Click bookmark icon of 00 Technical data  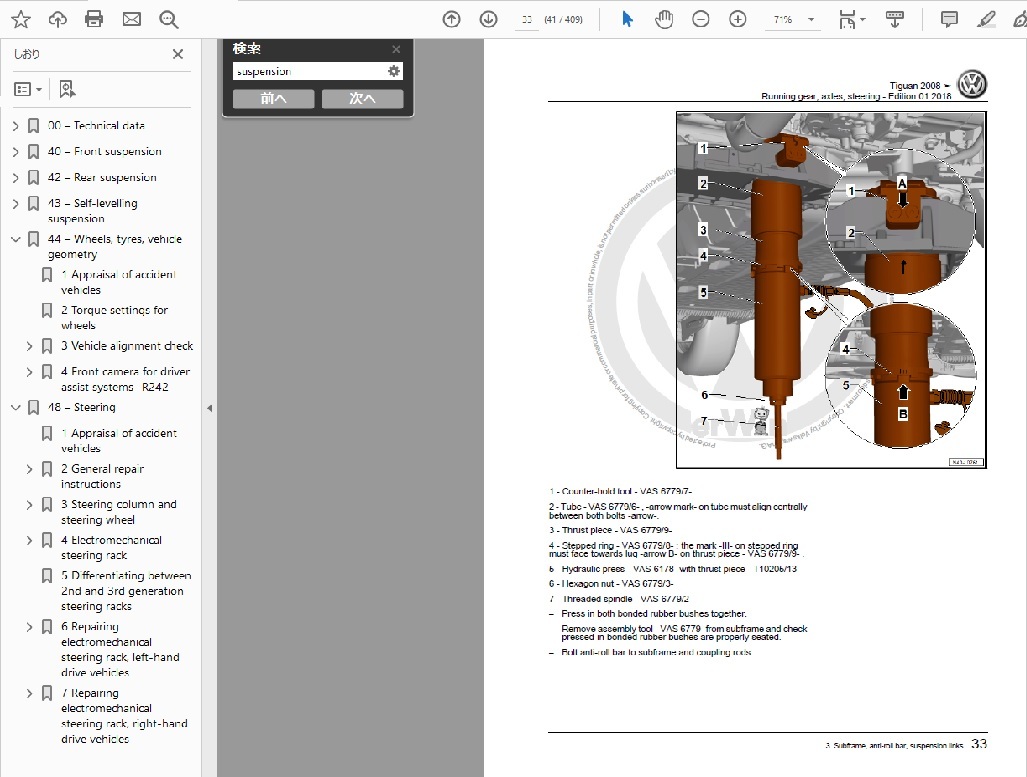click(x=33, y=126)
